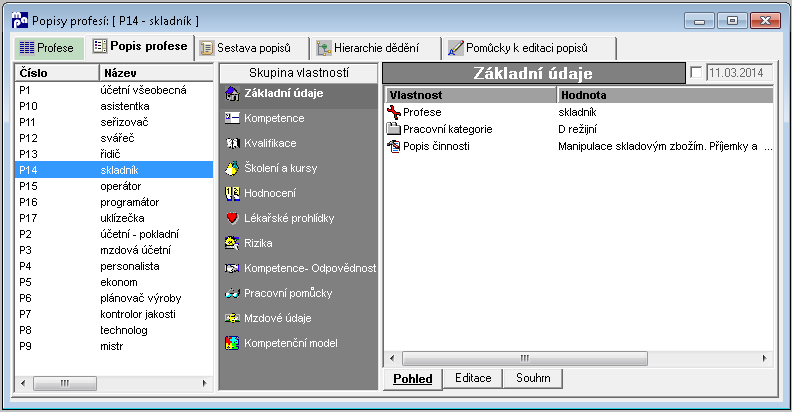Click the left arrow of profession list scrollbar
792x412 pixels.
[x=23, y=383]
